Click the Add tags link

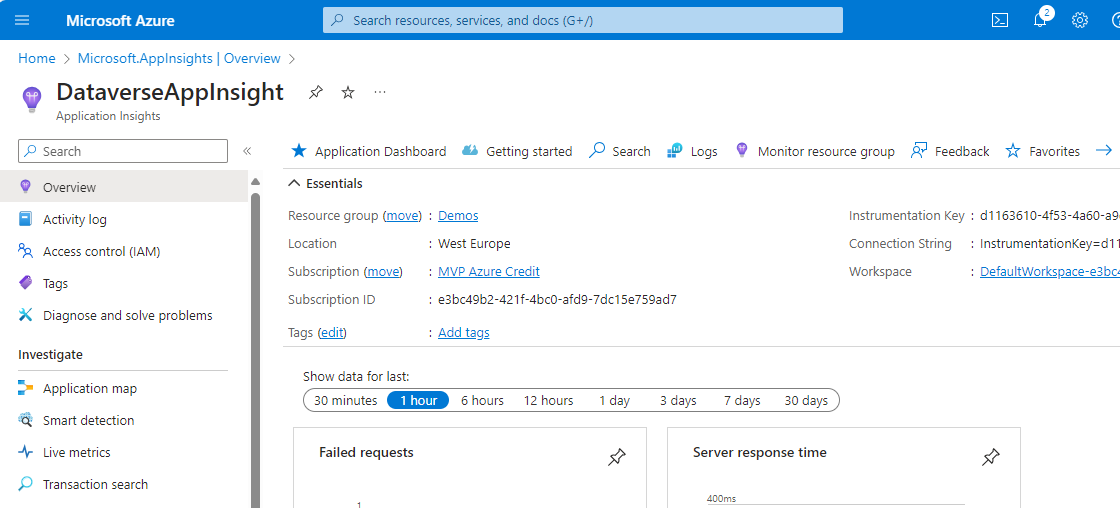pos(464,332)
